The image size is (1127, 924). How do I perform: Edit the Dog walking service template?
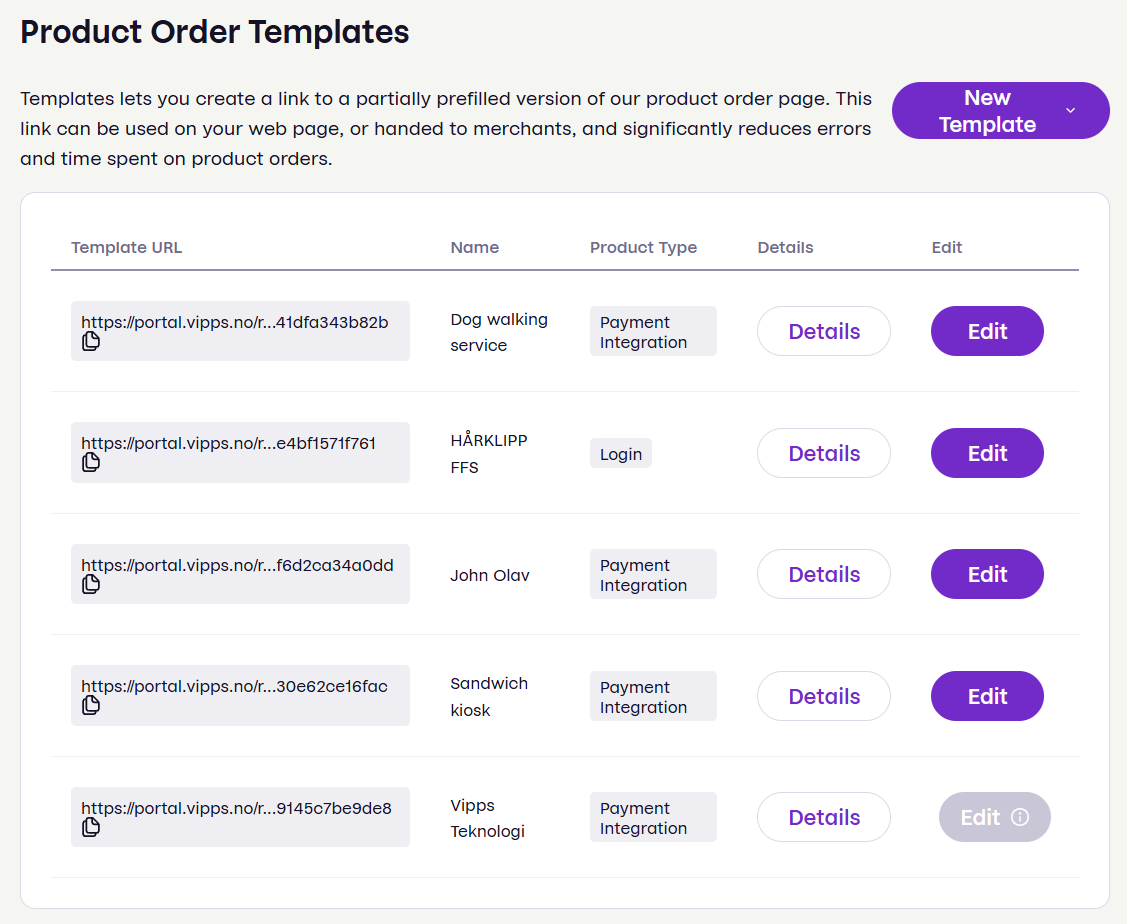click(987, 331)
